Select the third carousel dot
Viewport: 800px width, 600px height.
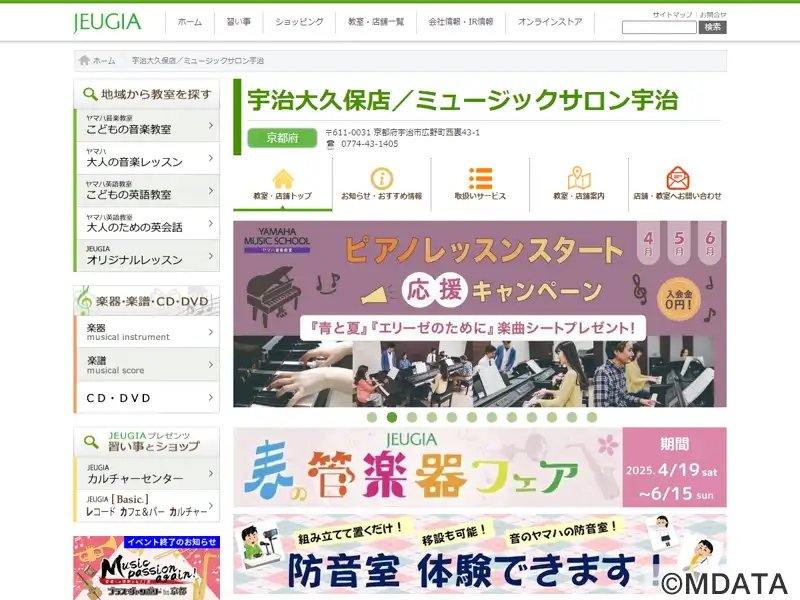click(412, 417)
